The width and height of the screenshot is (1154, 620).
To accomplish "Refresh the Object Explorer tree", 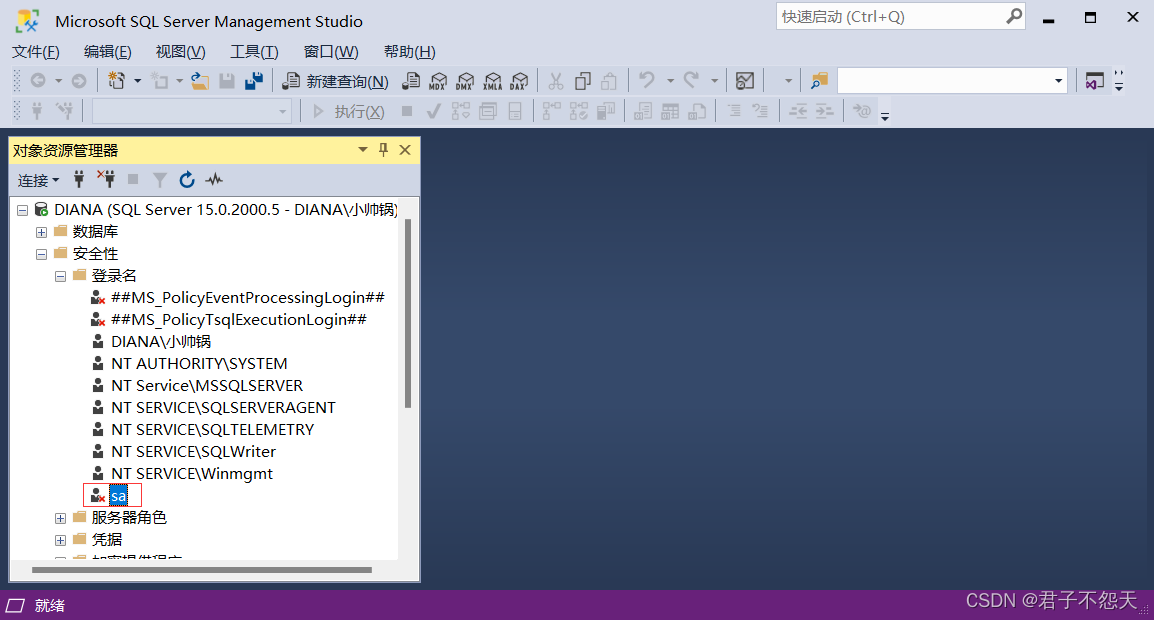I will (187, 179).
